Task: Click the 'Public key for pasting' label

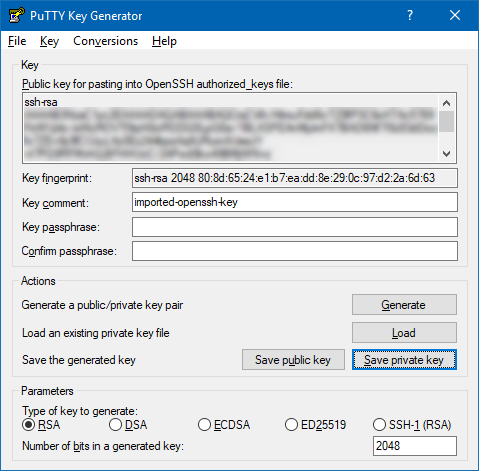Action: click(157, 84)
